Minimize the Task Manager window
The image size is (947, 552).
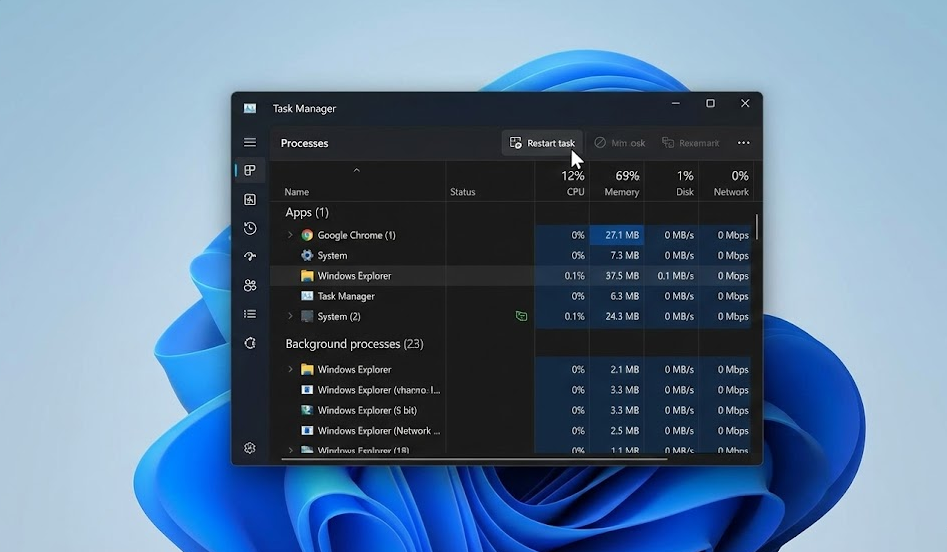point(676,103)
